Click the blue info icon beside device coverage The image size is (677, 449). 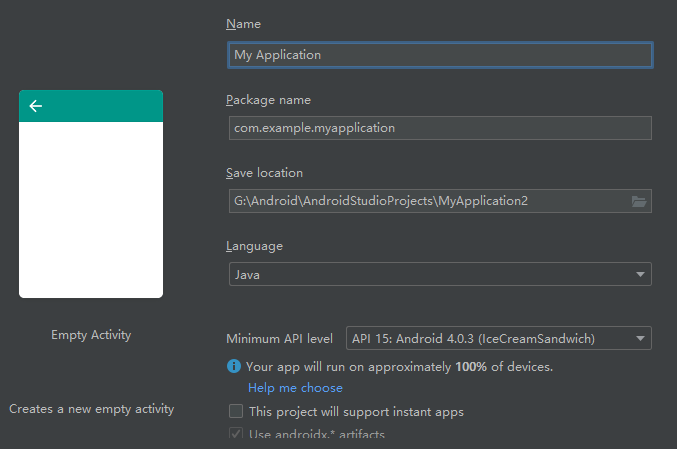pos(234,367)
